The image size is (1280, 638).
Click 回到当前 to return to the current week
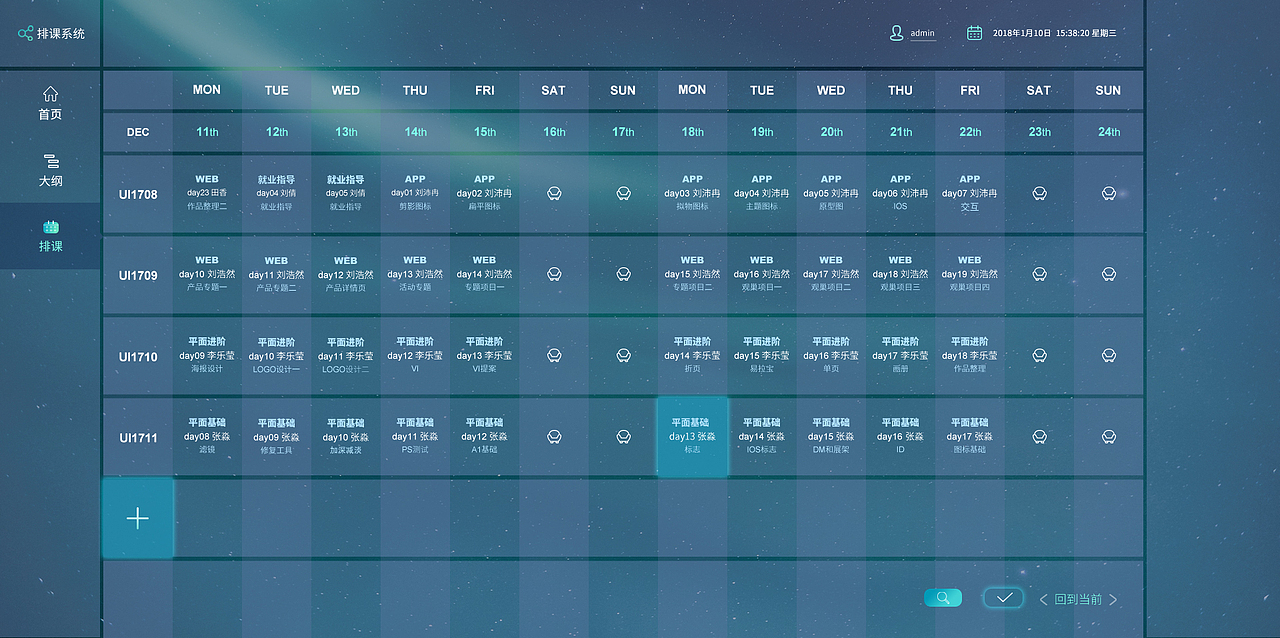1078,600
